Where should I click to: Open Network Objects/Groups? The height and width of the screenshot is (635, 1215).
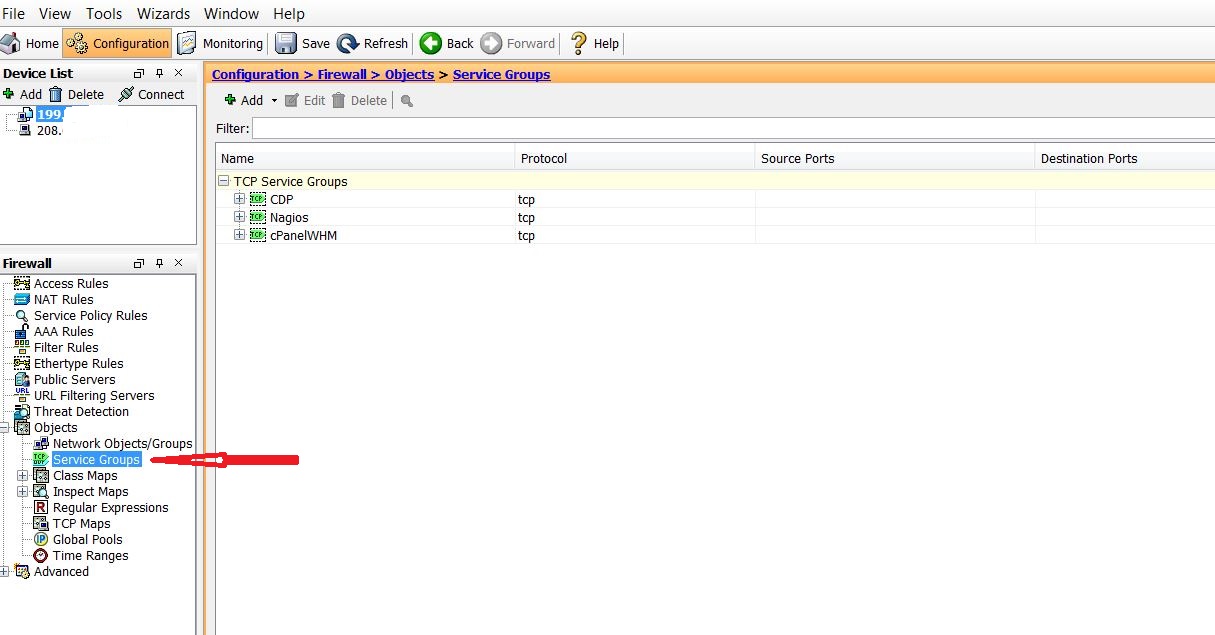coord(122,443)
